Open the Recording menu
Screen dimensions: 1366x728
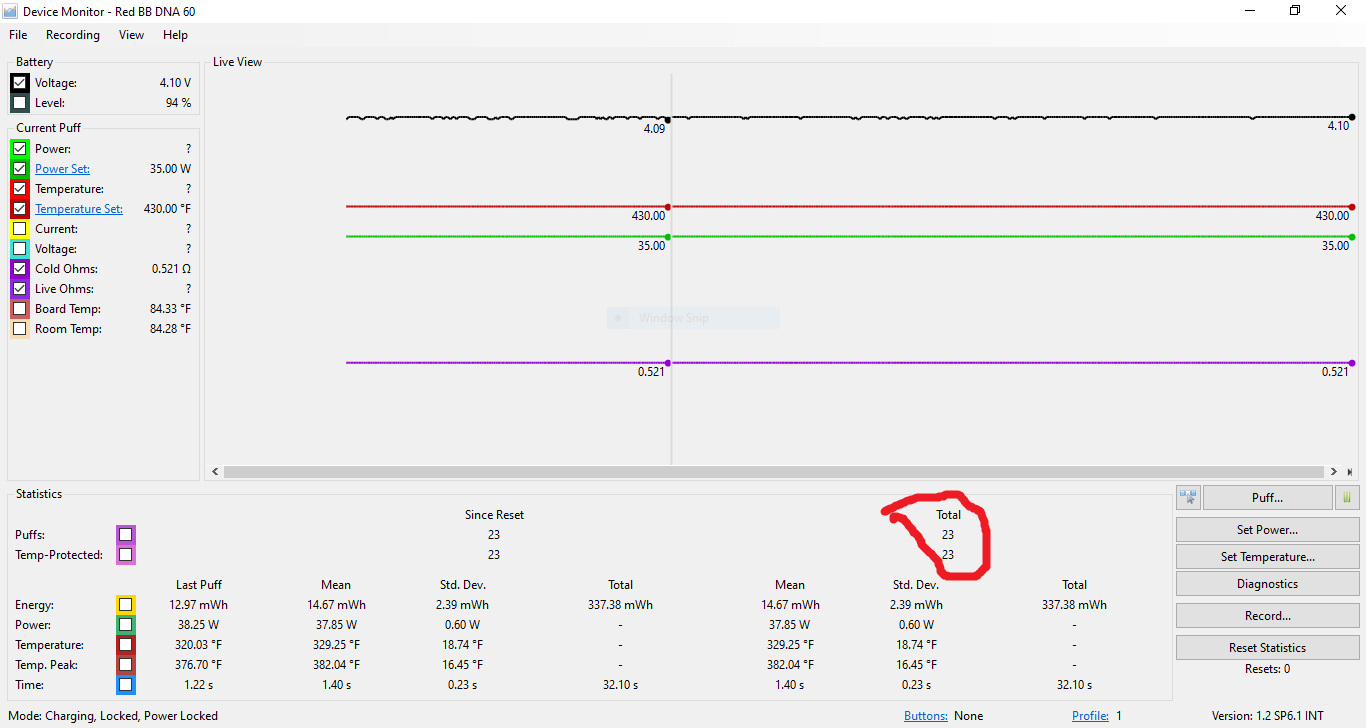(x=73, y=35)
